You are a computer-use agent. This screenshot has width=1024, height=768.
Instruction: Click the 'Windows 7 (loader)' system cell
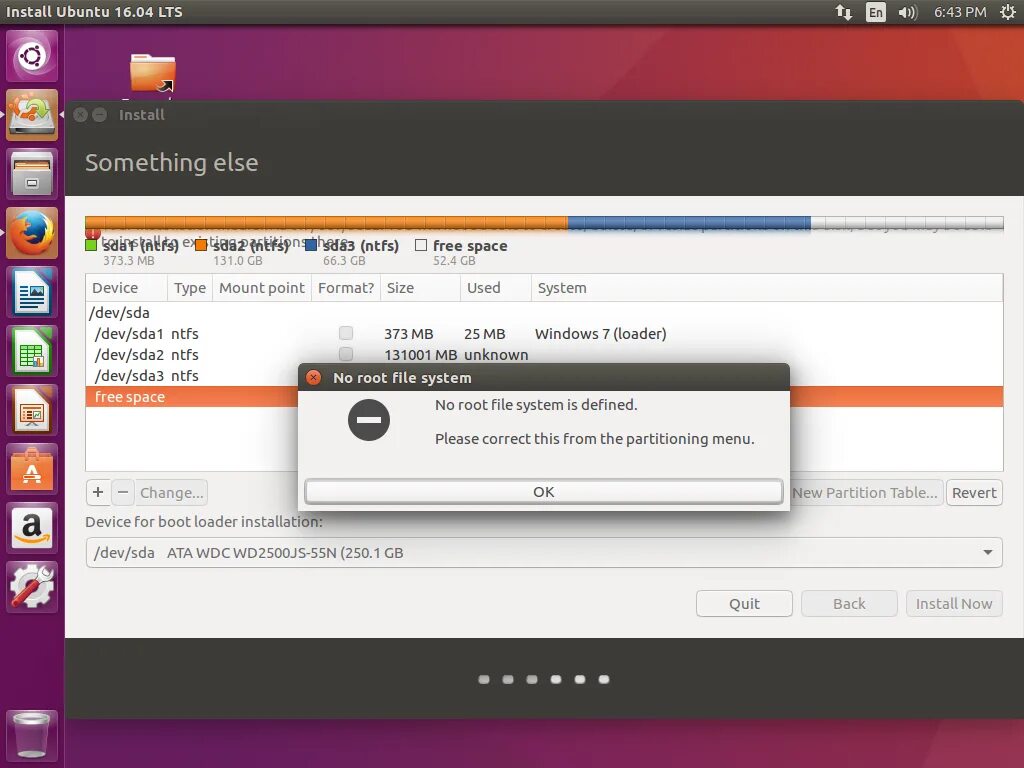tap(601, 334)
